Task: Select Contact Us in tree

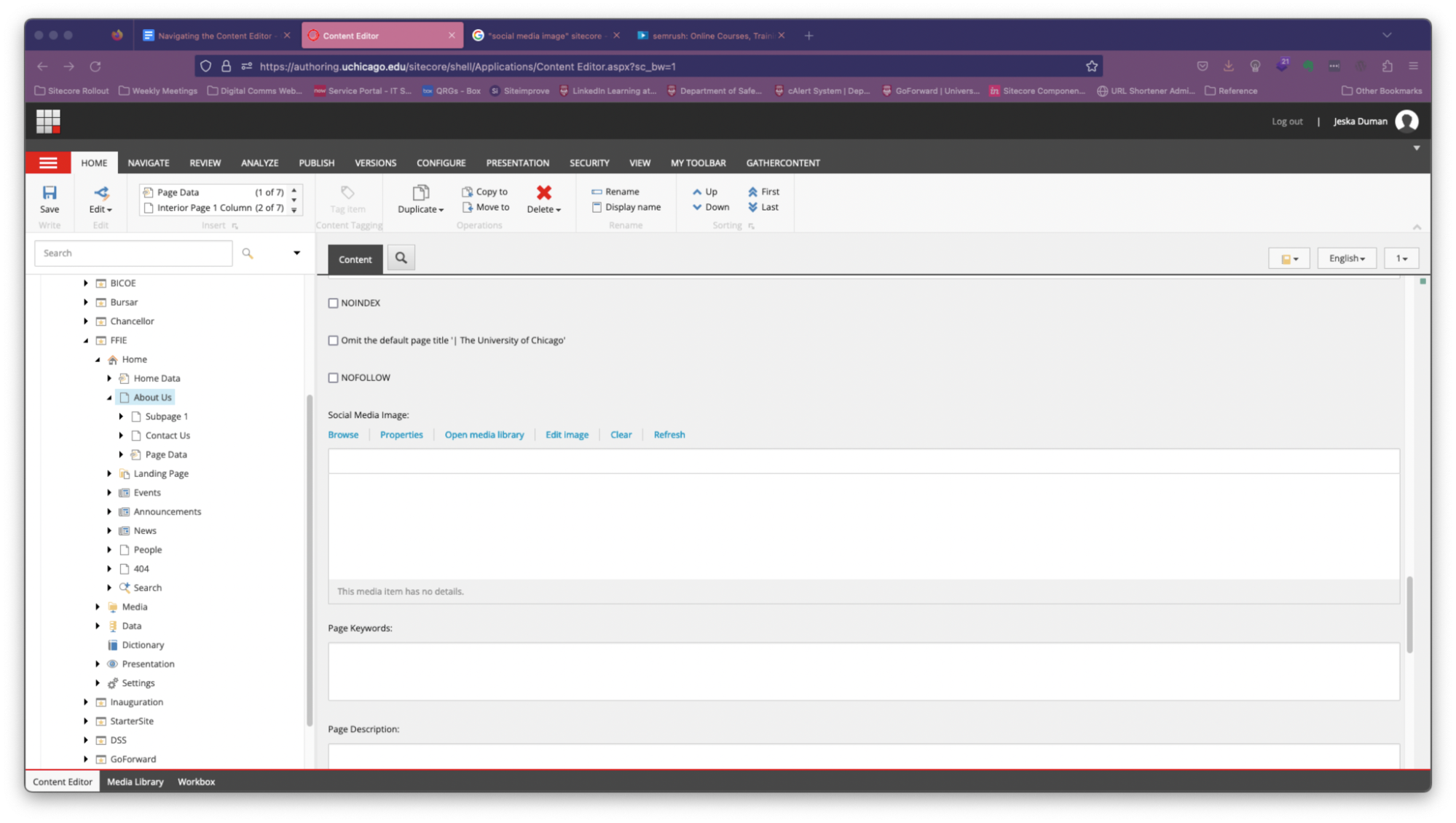Action: tap(168, 436)
